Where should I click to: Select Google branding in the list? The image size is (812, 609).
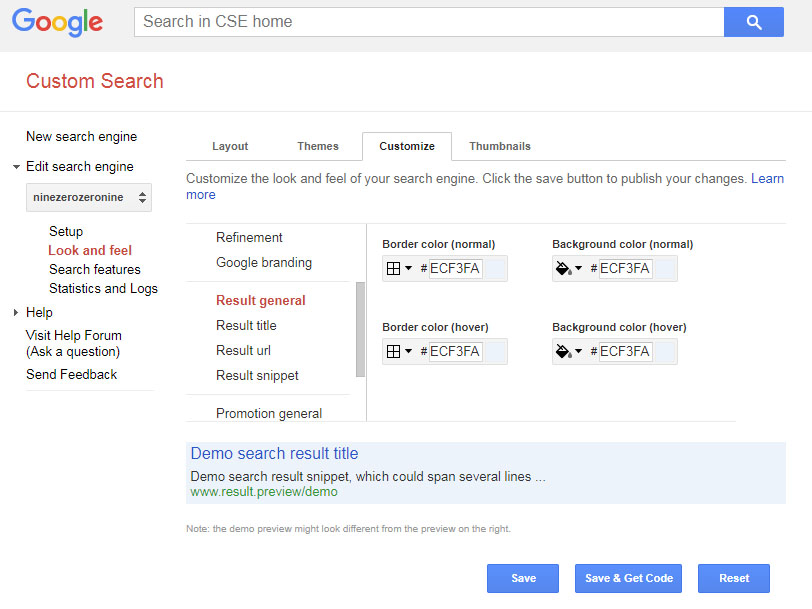pyautogui.click(x=264, y=263)
